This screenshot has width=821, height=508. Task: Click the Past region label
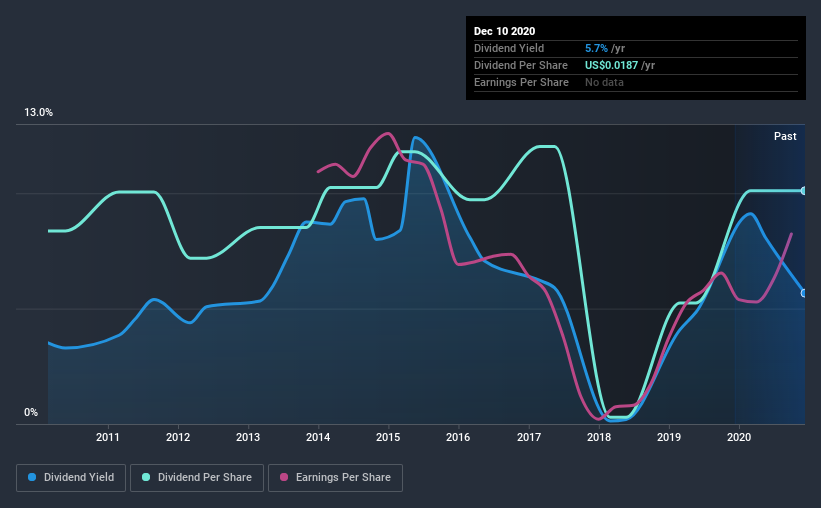pos(785,136)
